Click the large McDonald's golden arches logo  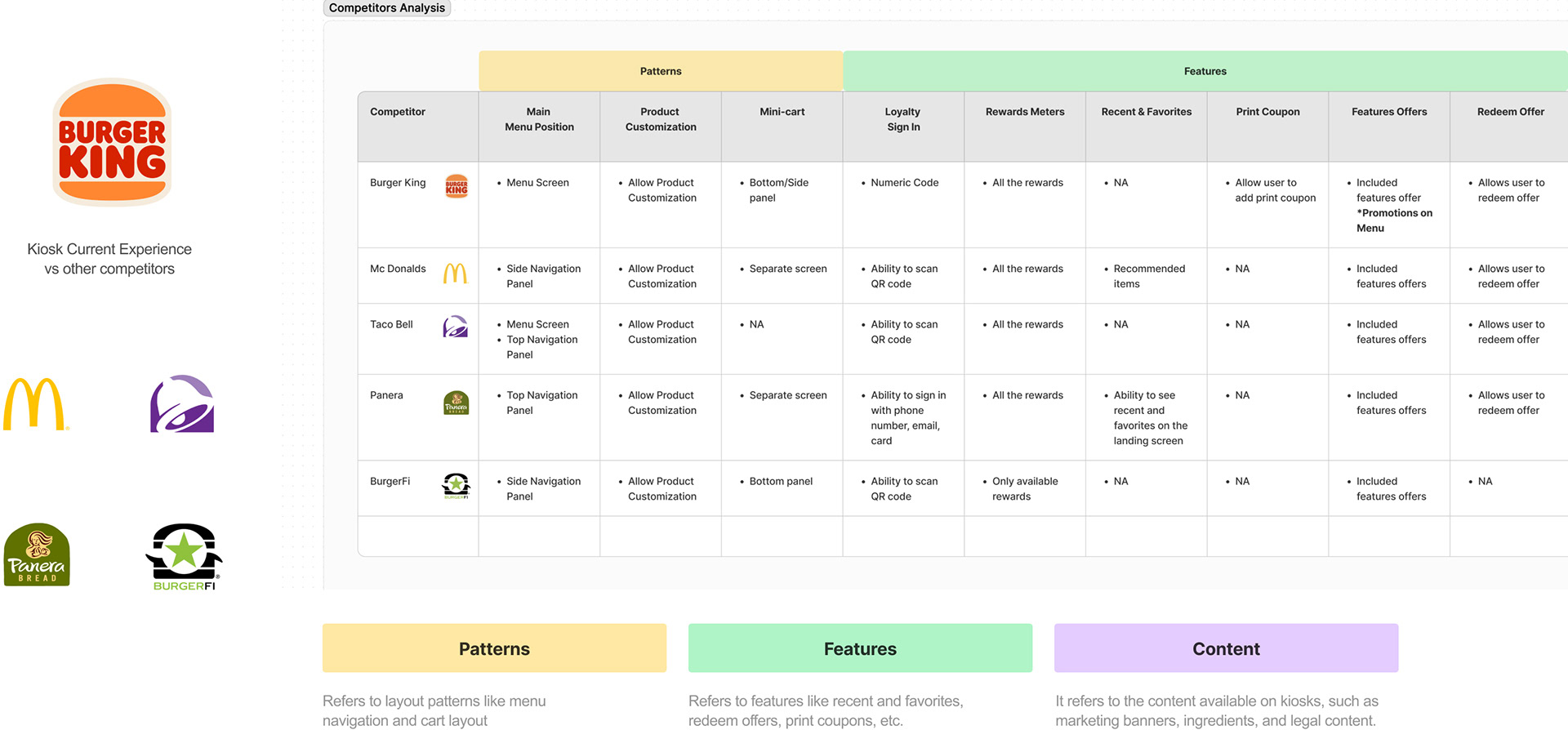click(x=34, y=403)
